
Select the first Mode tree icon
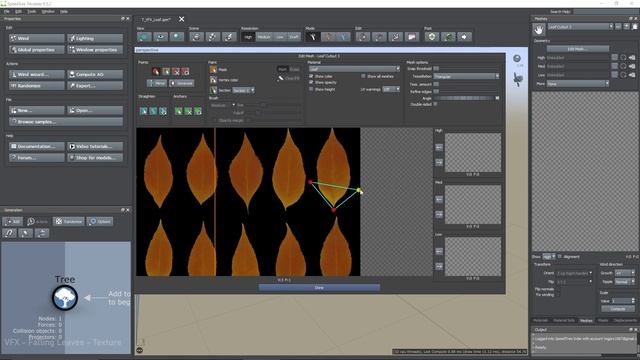(x=313, y=37)
